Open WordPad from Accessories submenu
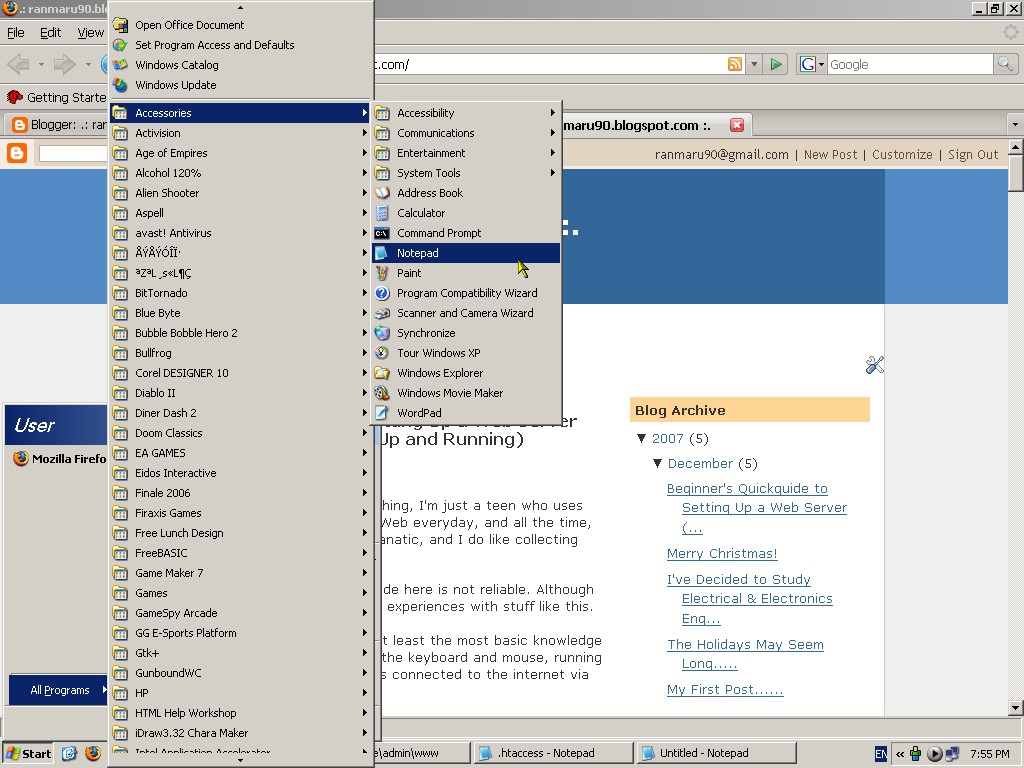This screenshot has width=1024, height=768. [466, 413]
